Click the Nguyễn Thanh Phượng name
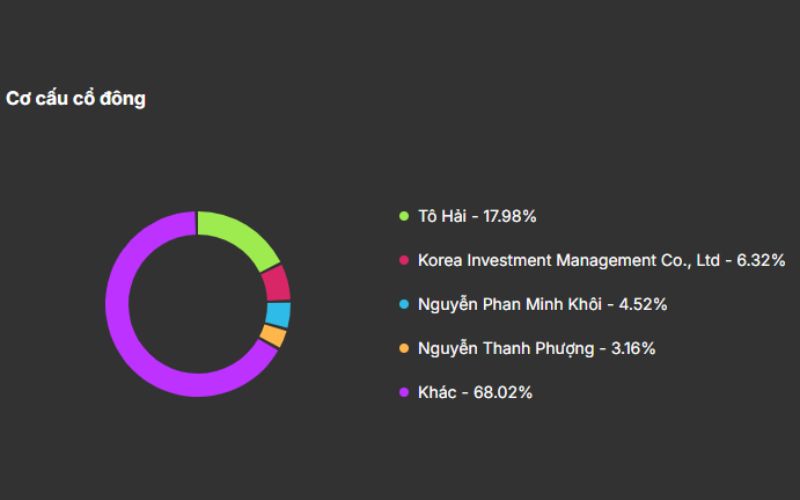 click(506, 348)
